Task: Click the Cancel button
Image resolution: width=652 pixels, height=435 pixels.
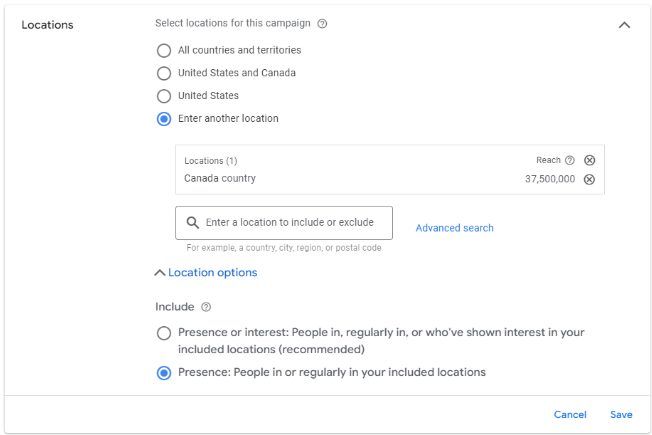Action: point(570,415)
